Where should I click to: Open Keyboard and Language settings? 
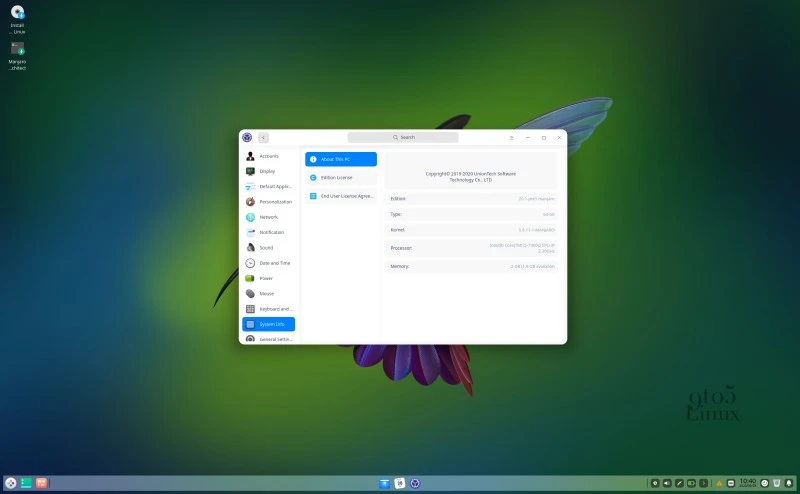(x=268, y=309)
